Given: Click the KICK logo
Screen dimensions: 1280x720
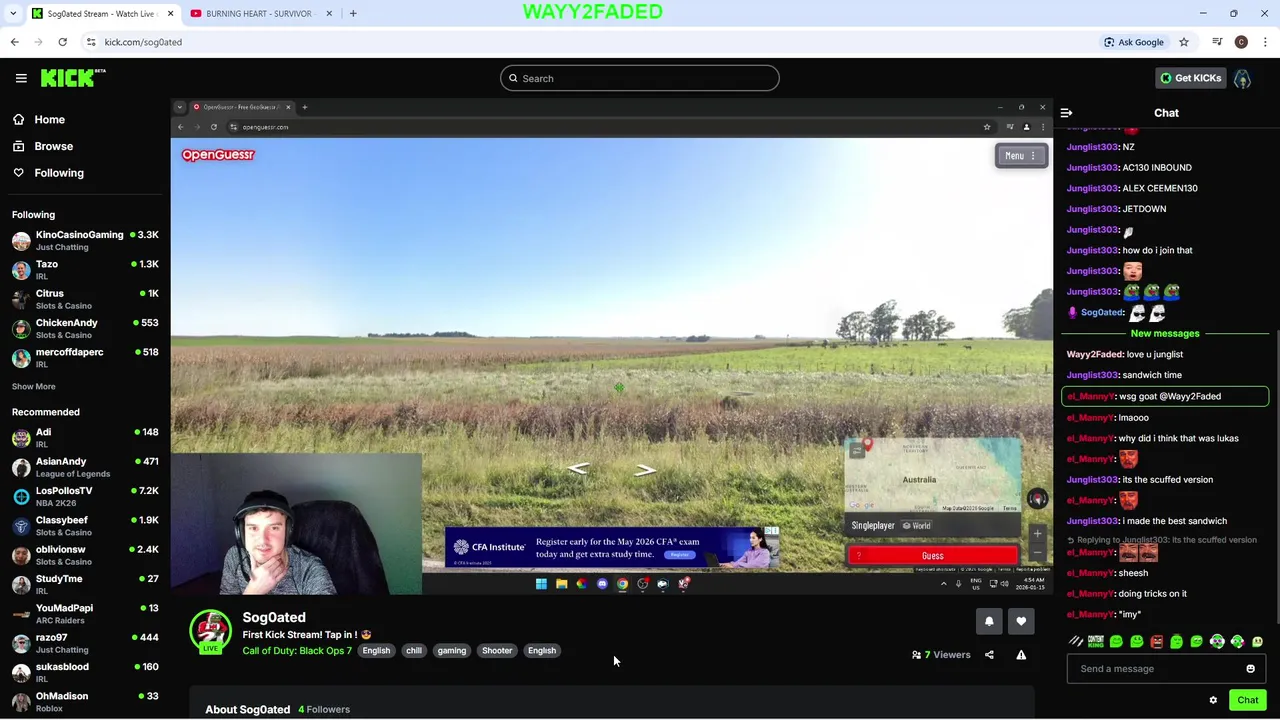Looking at the screenshot, I should [x=73, y=78].
